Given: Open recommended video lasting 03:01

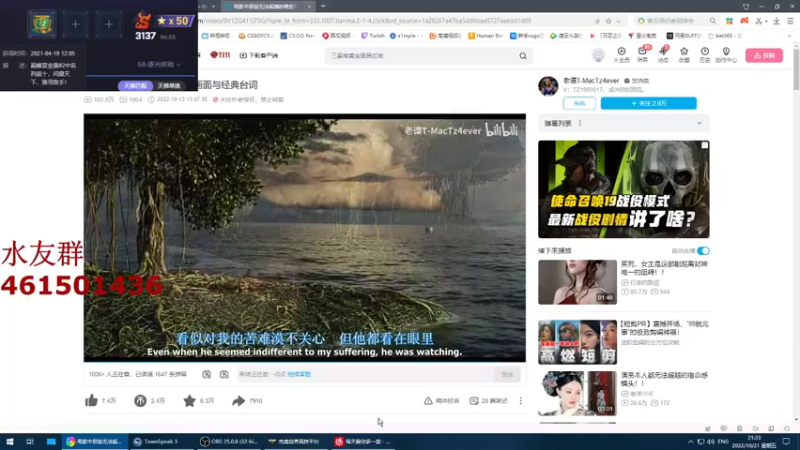Looking at the screenshot, I should click(577, 393).
